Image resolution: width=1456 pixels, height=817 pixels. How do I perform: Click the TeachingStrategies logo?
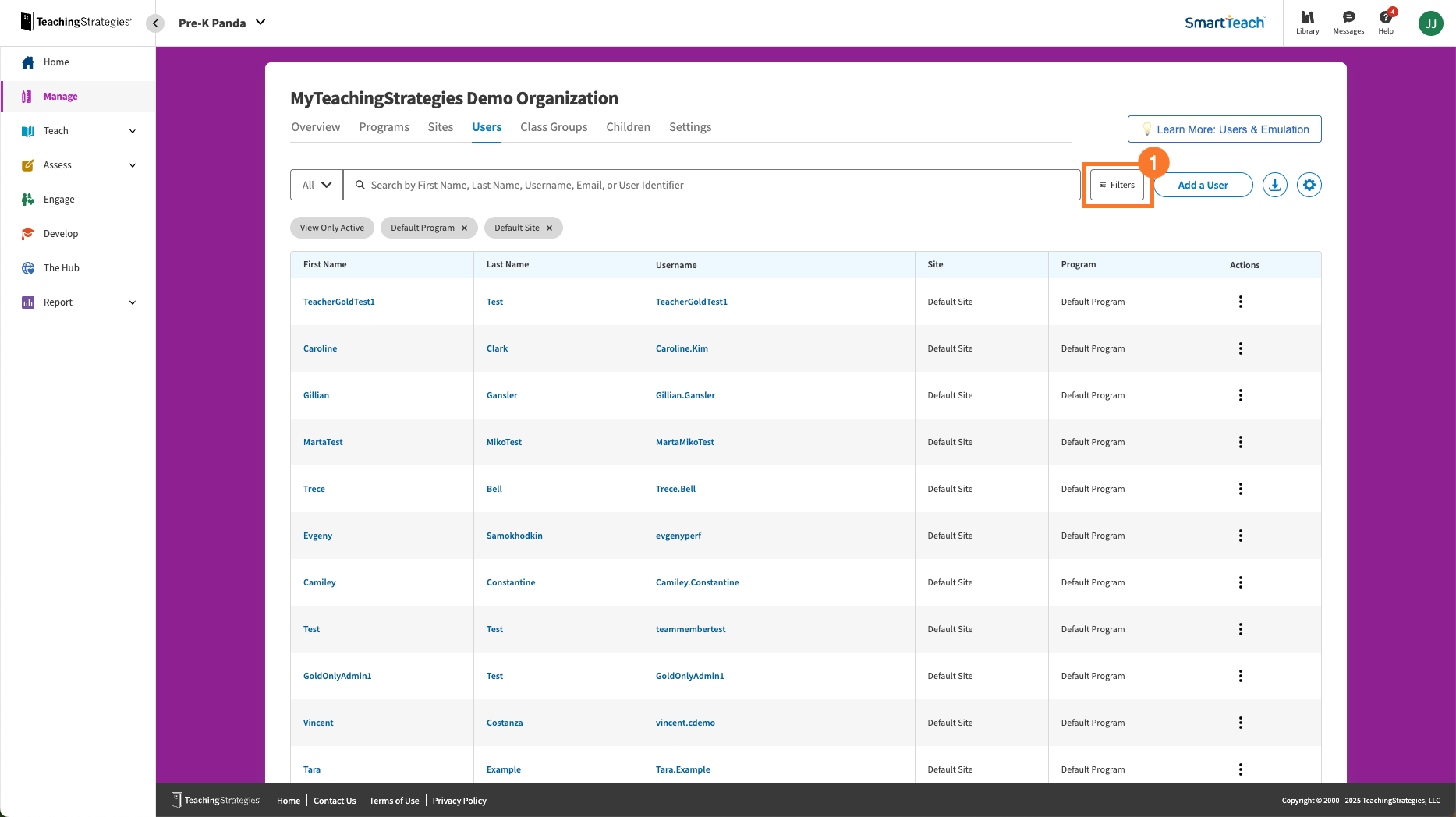(74, 22)
